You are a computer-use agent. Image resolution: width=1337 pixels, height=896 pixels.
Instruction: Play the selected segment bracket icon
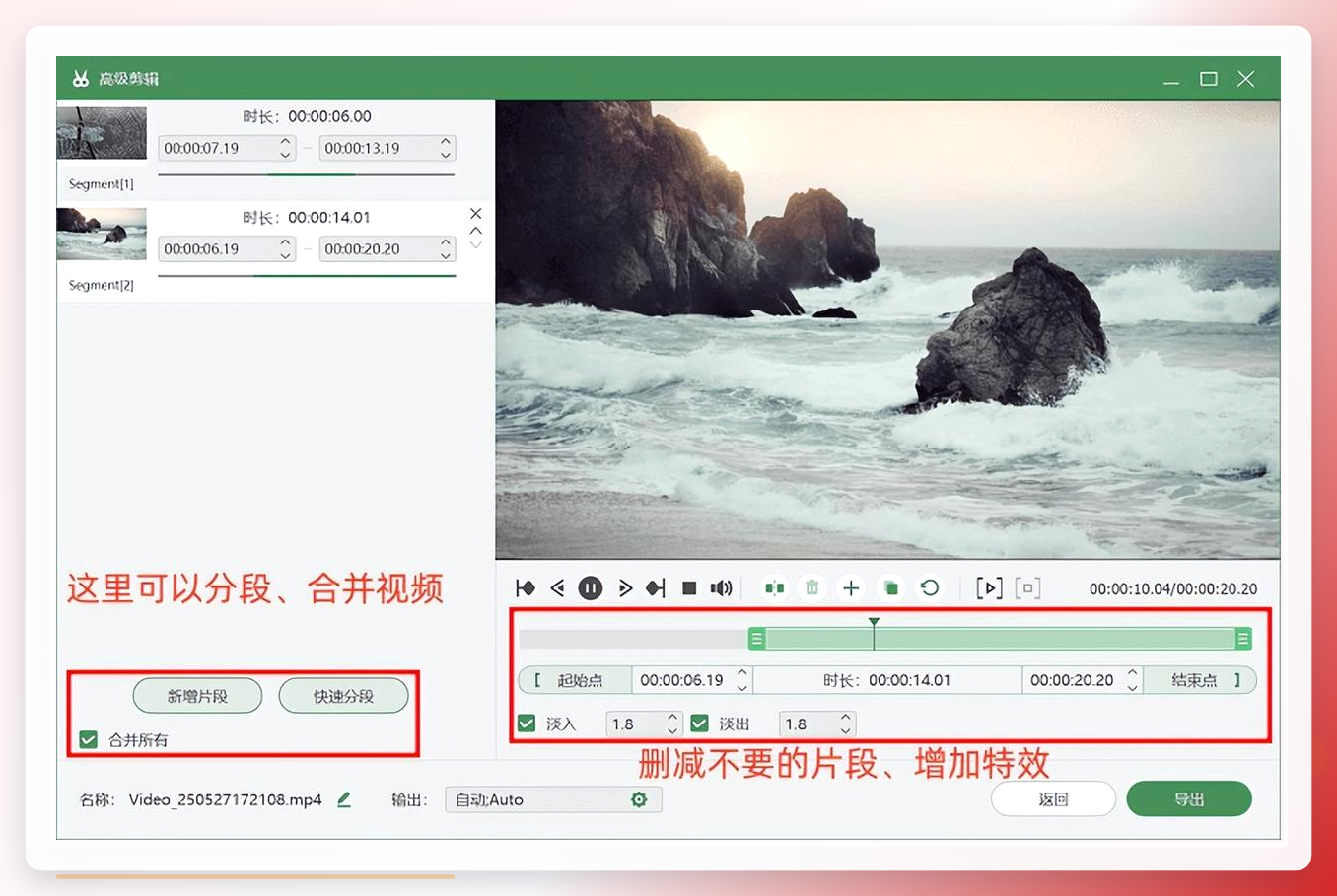[x=989, y=588]
